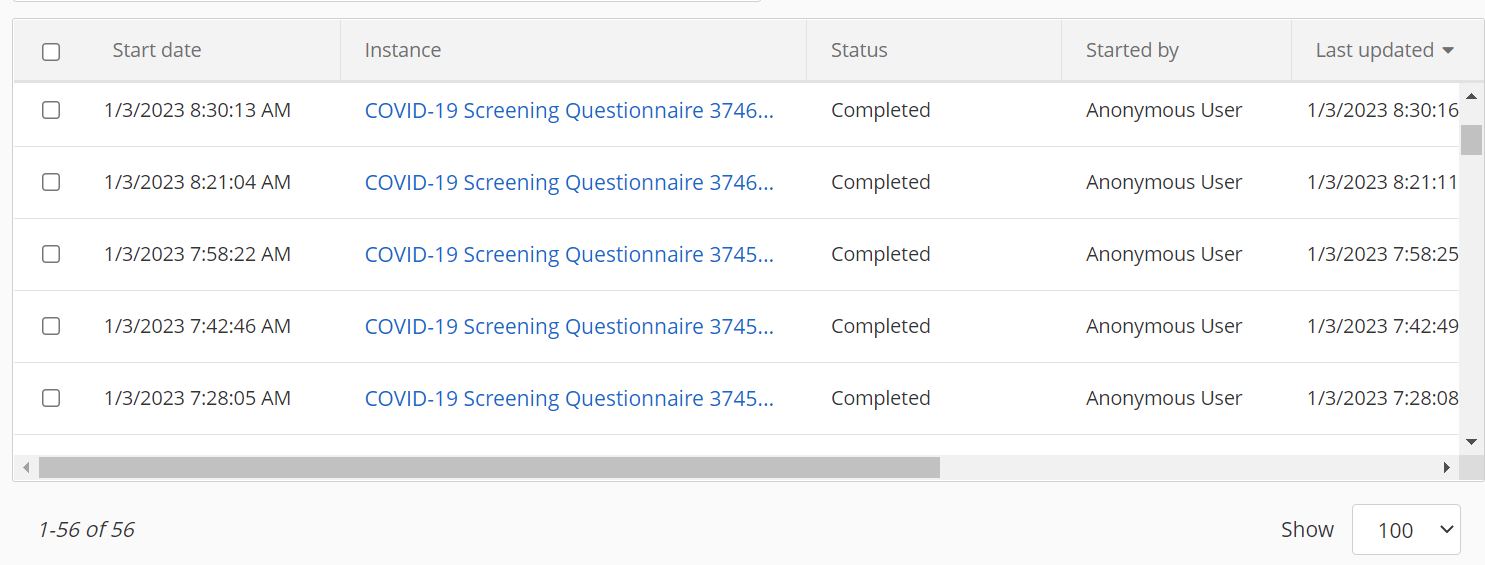This screenshot has width=1485, height=565.
Task: Click the Started by column header
Action: [1132, 51]
